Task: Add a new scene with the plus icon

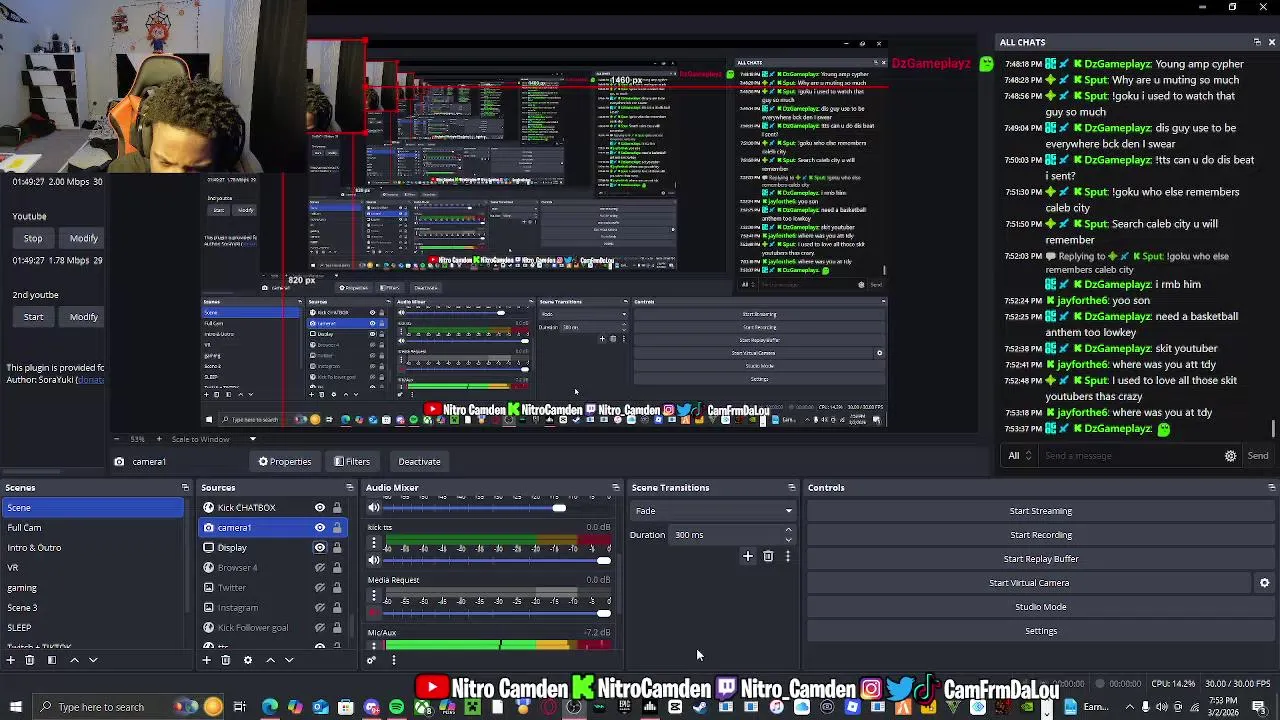Action: (x=10, y=660)
